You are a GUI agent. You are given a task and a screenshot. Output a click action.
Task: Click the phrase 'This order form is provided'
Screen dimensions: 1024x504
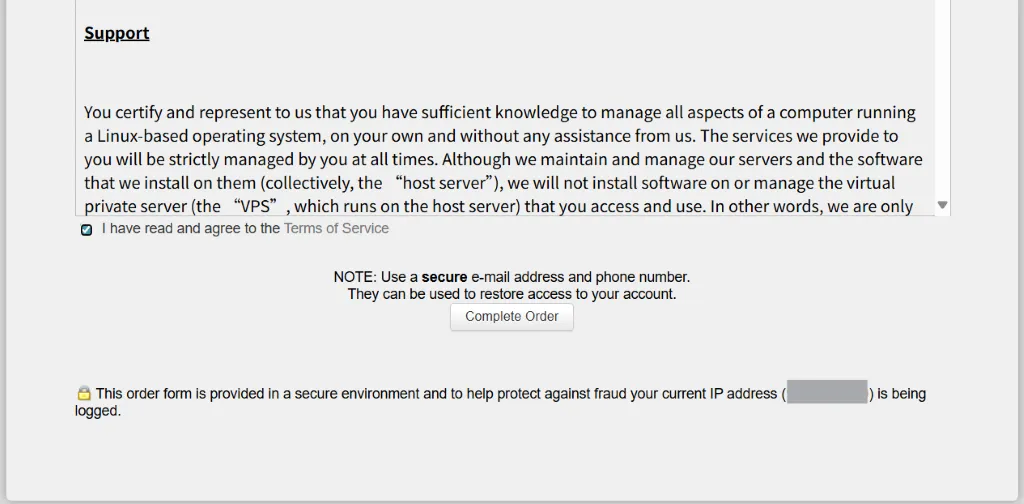tap(180, 394)
